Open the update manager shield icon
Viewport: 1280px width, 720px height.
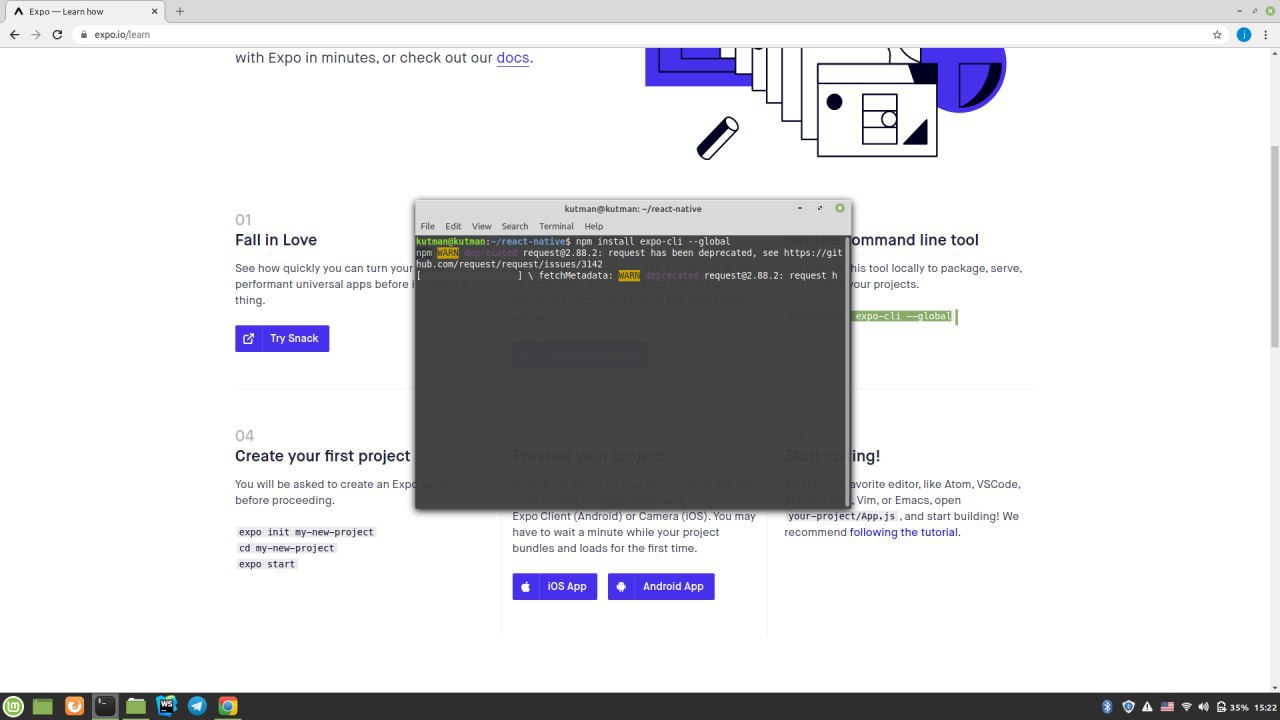point(1127,707)
